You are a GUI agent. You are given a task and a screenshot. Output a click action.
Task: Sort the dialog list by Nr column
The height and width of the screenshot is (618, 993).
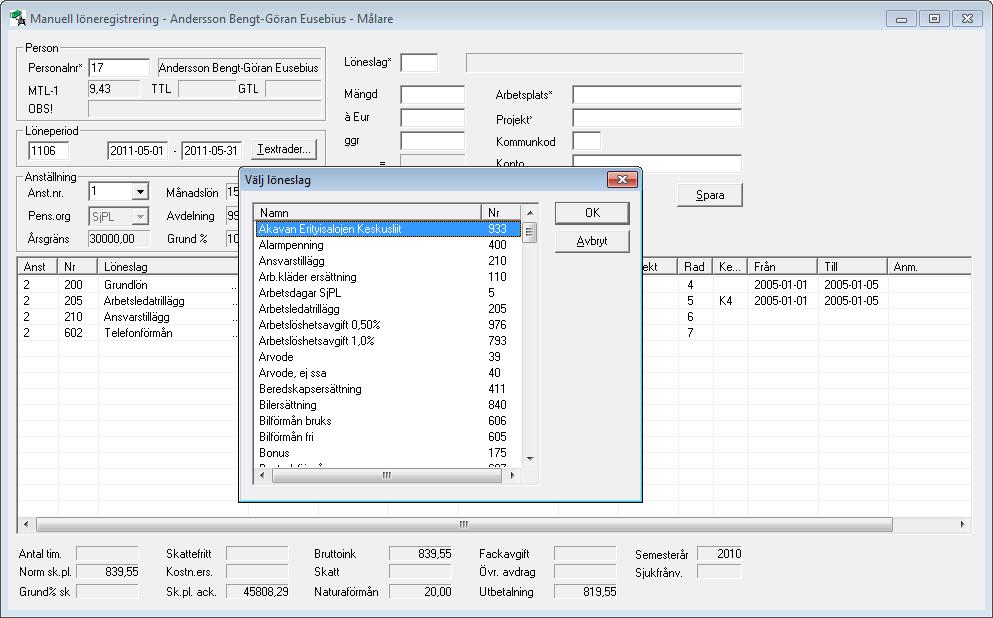tap(501, 213)
